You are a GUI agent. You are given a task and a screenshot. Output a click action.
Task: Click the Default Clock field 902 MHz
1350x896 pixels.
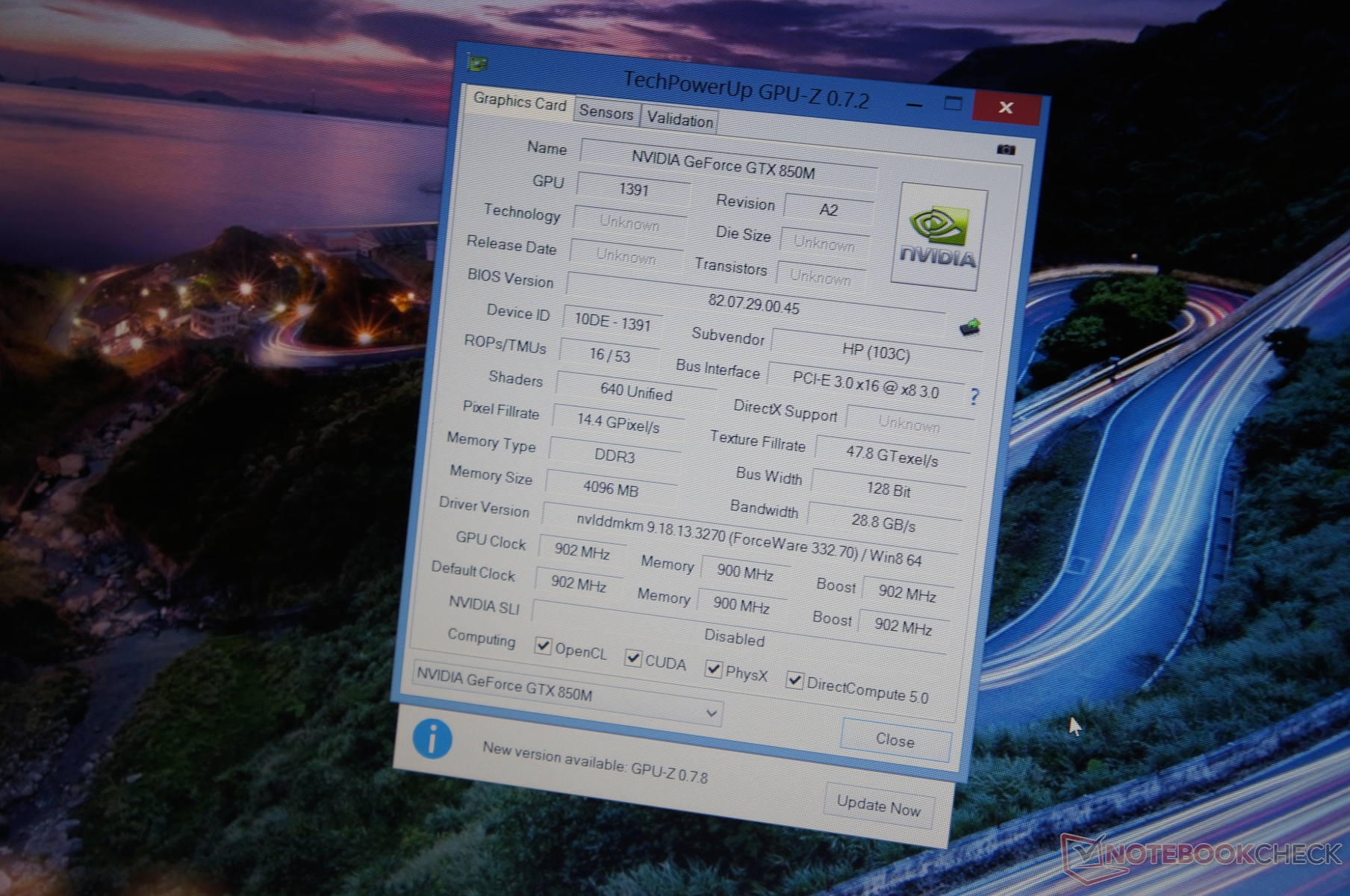point(579,582)
